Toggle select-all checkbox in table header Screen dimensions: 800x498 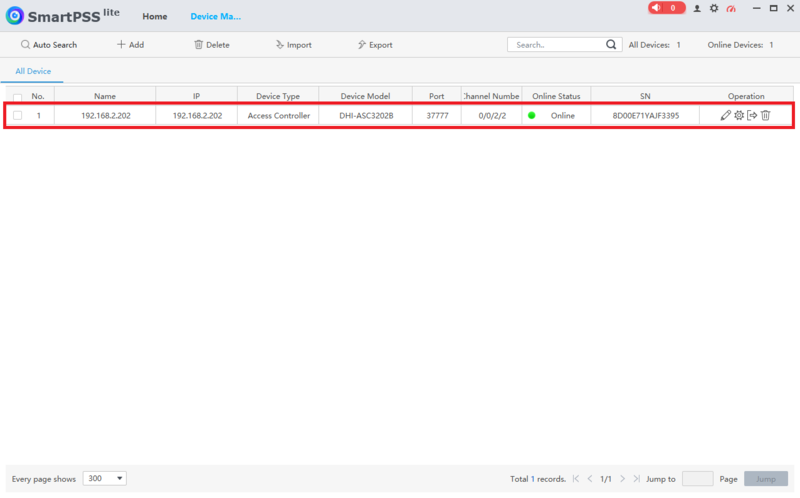click(17, 96)
